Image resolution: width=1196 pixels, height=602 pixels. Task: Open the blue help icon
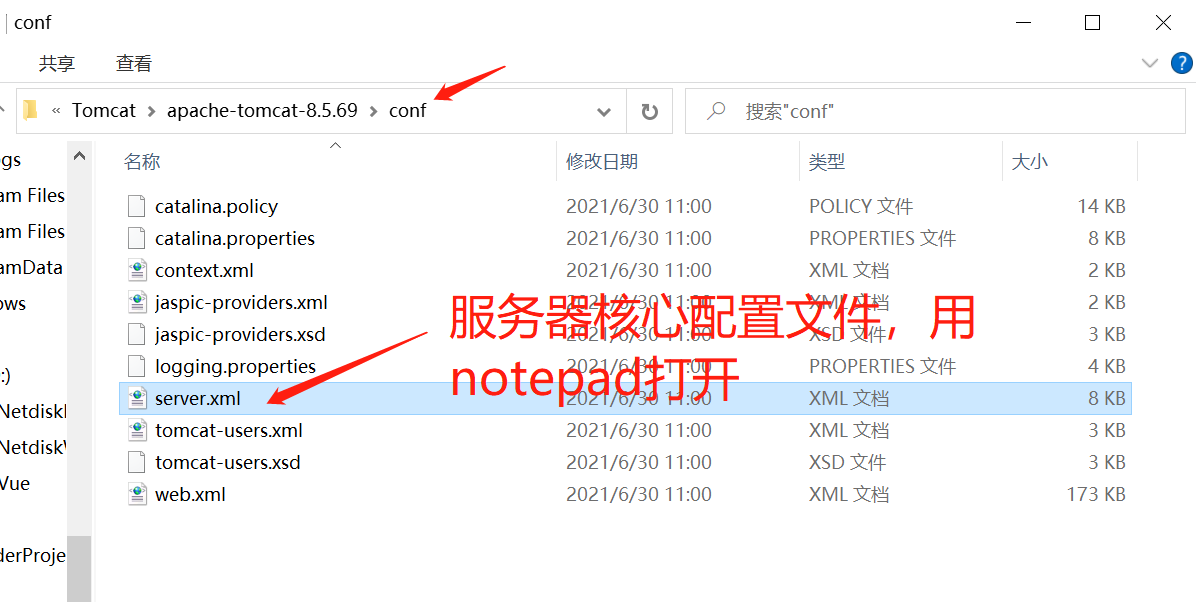(x=1182, y=63)
